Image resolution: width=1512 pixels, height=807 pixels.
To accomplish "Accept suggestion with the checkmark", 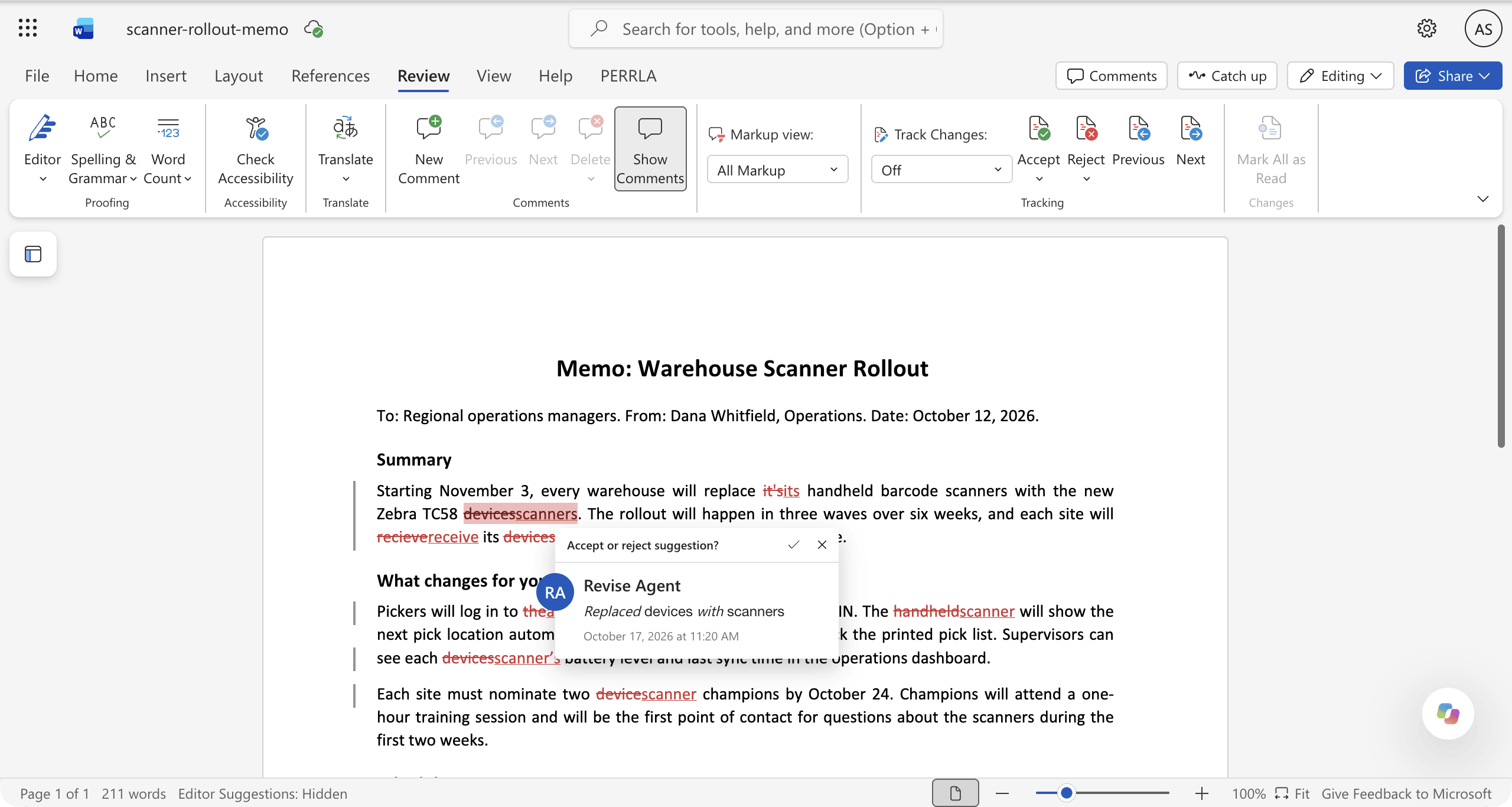I will coord(794,545).
